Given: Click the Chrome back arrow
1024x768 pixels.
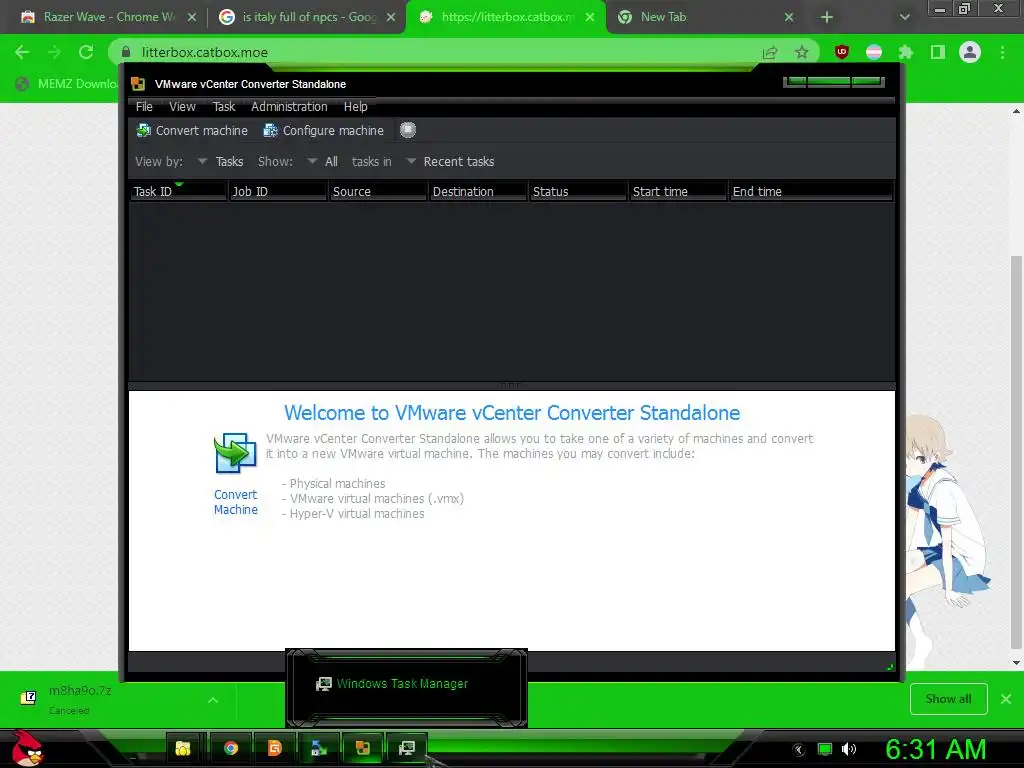Looking at the screenshot, I should 22,52.
